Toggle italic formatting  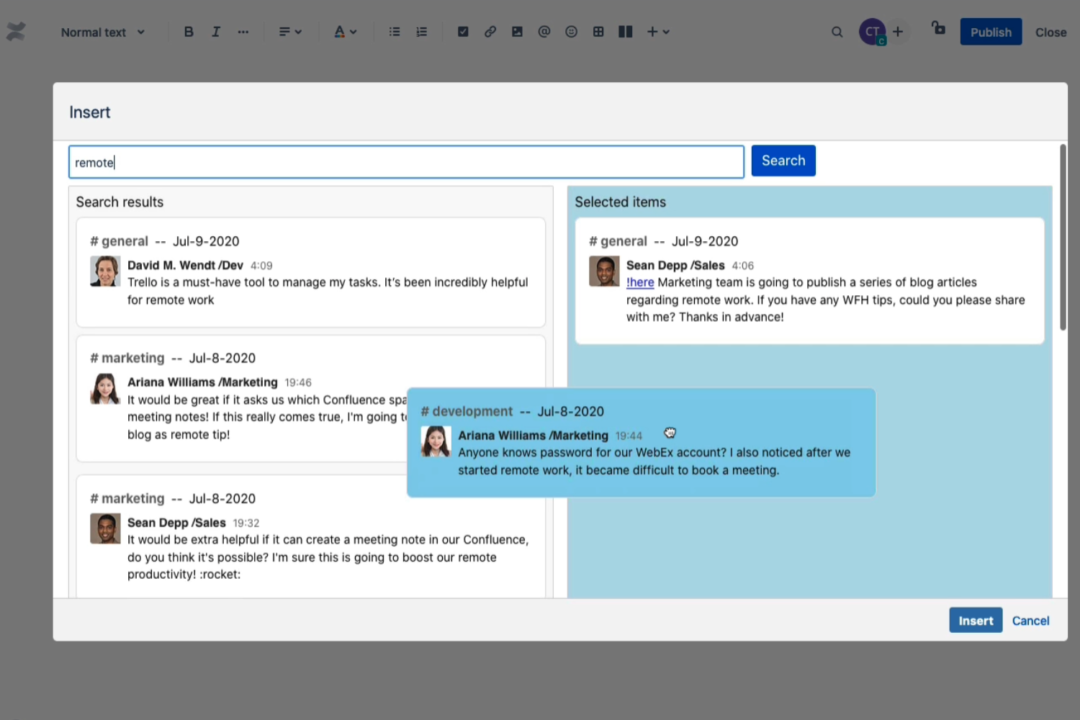pos(216,31)
